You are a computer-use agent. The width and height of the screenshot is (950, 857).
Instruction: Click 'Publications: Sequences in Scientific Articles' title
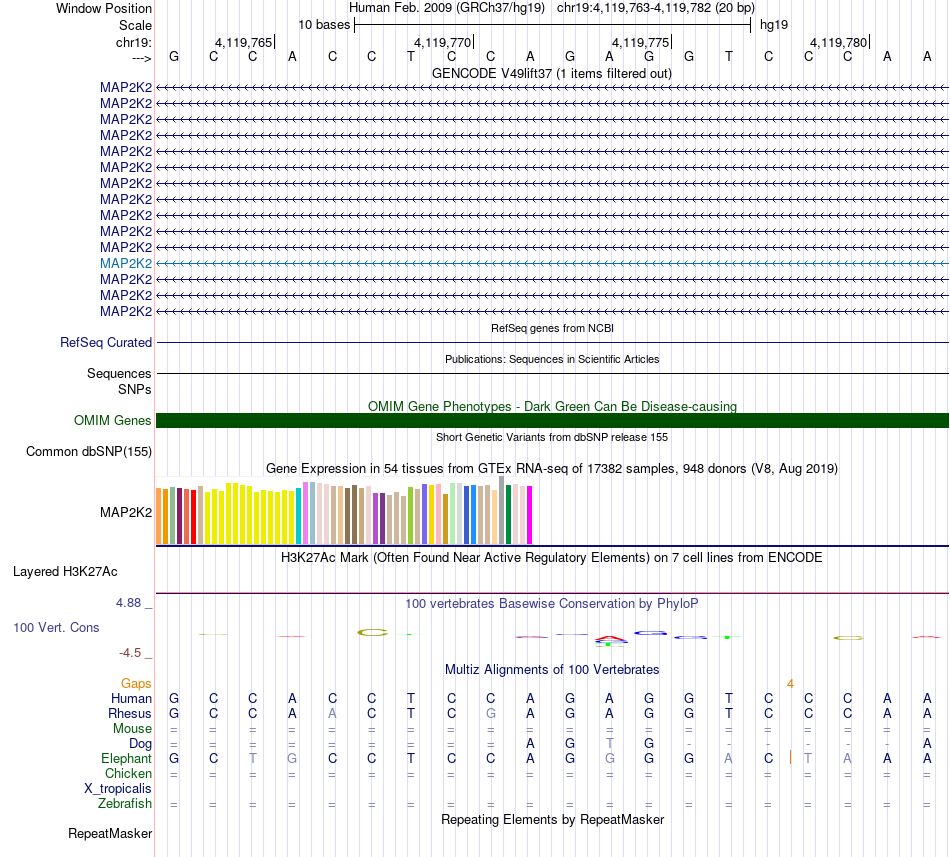click(x=552, y=359)
